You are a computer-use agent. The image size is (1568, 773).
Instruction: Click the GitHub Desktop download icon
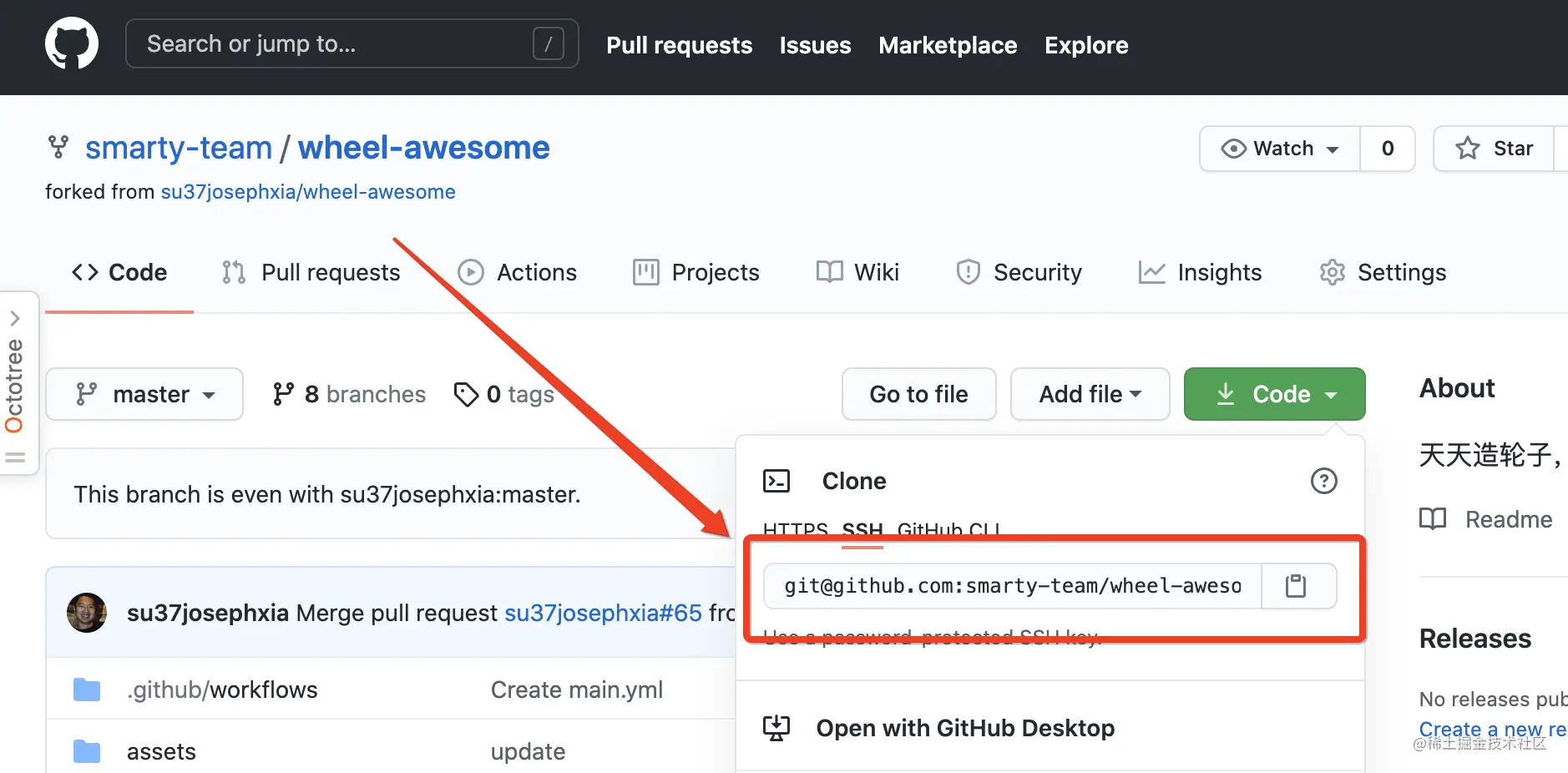[776, 728]
